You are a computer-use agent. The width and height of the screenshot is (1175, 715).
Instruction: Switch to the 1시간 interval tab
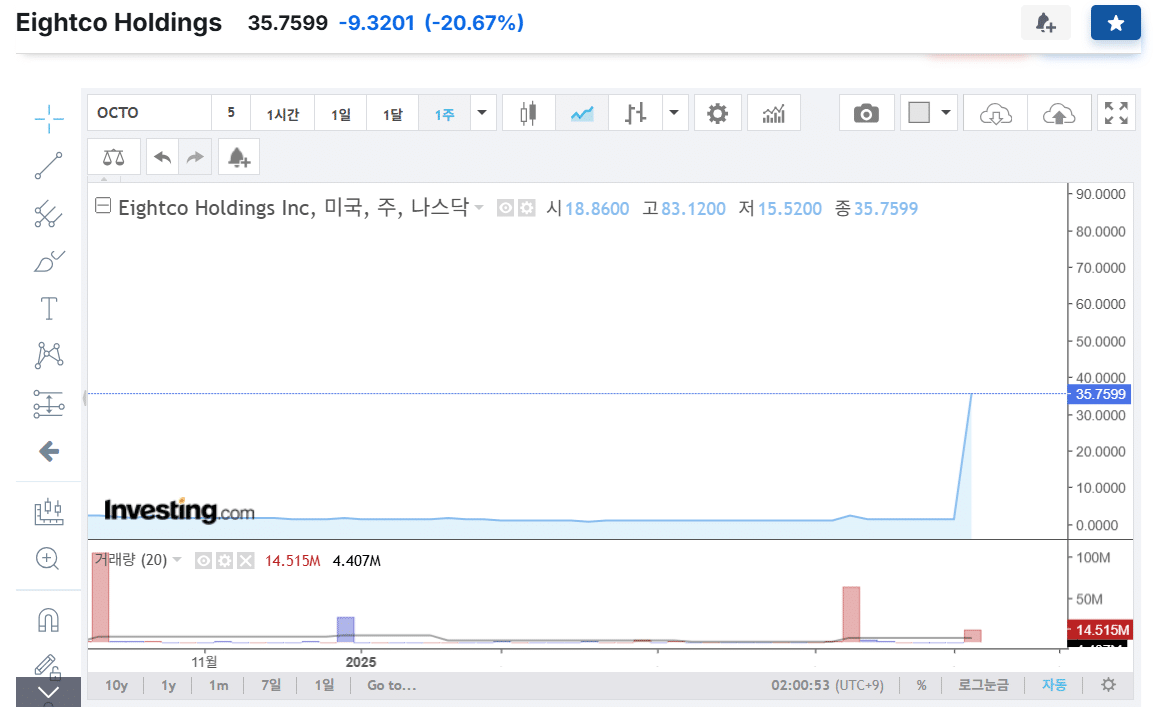(x=283, y=112)
